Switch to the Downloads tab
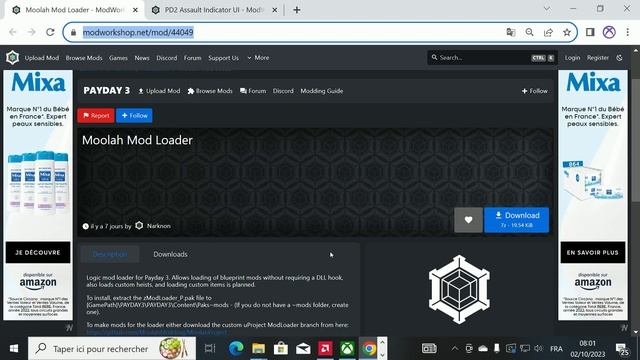The height and width of the screenshot is (360, 640). 170,254
